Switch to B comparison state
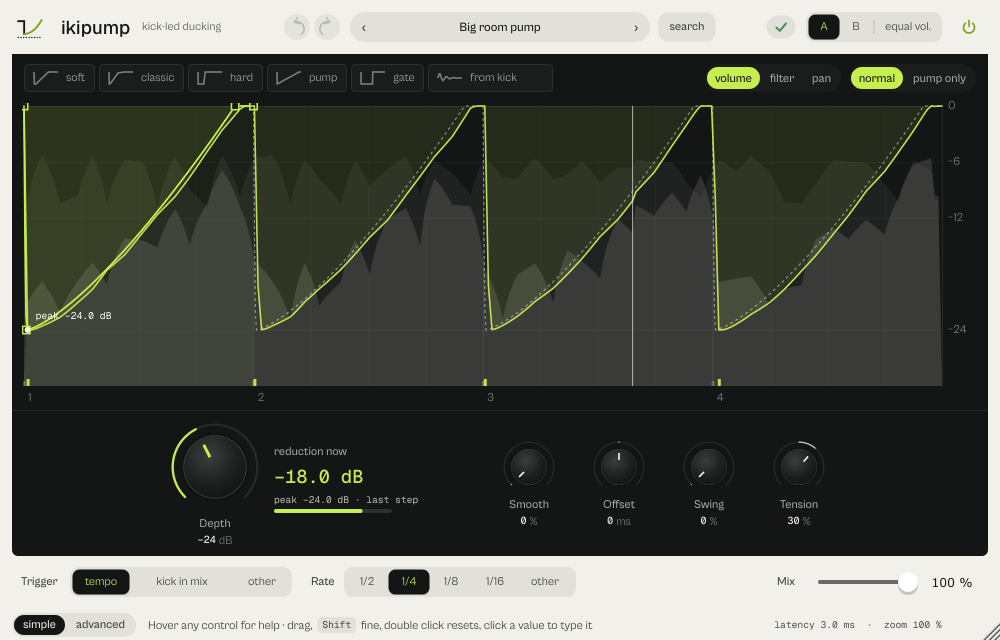The width and height of the screenshot is (1000, 640). pyautogui.click(x=856, y=27)
